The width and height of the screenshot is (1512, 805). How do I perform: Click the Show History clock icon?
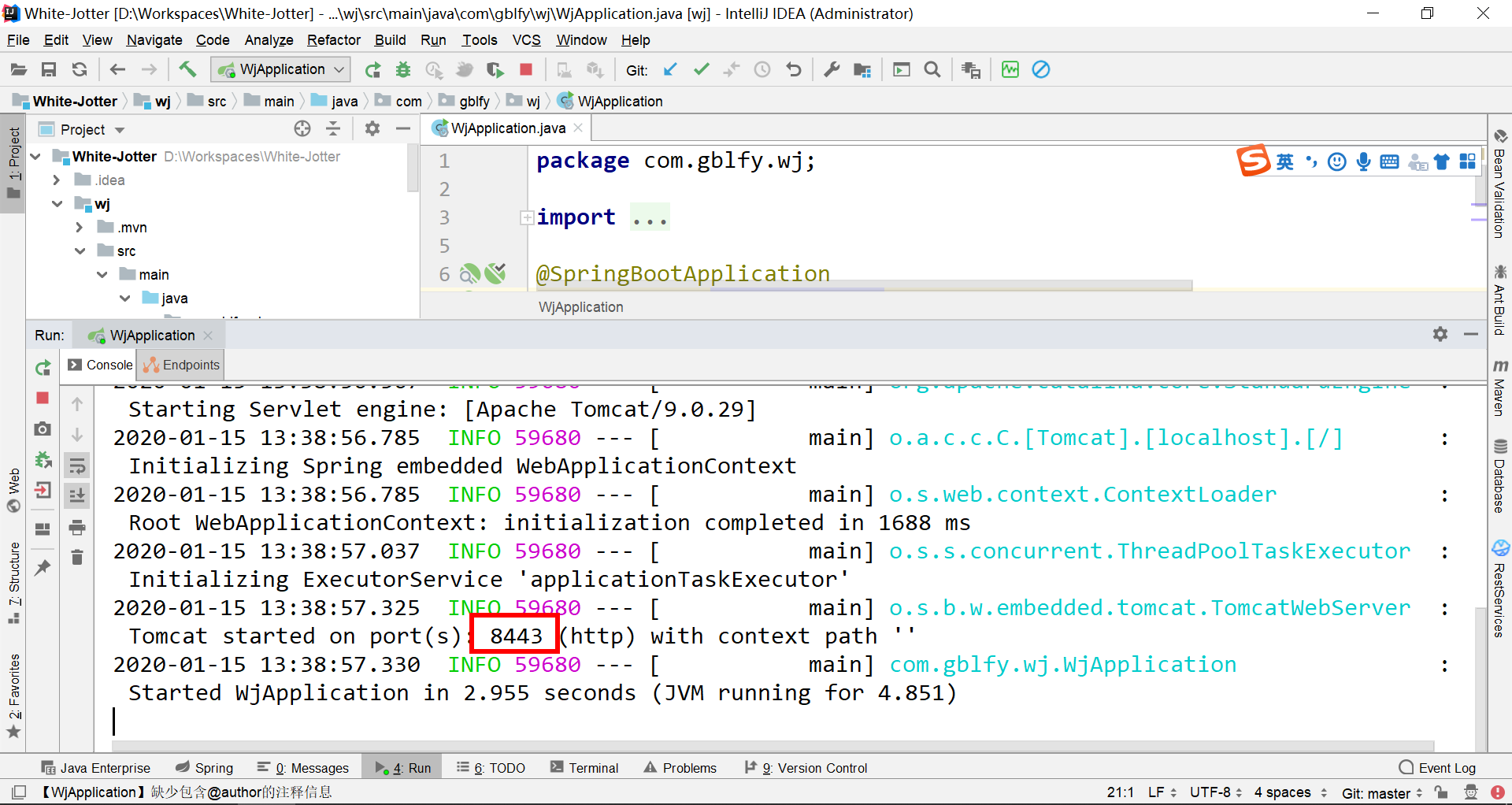click(x=762, y=70)
